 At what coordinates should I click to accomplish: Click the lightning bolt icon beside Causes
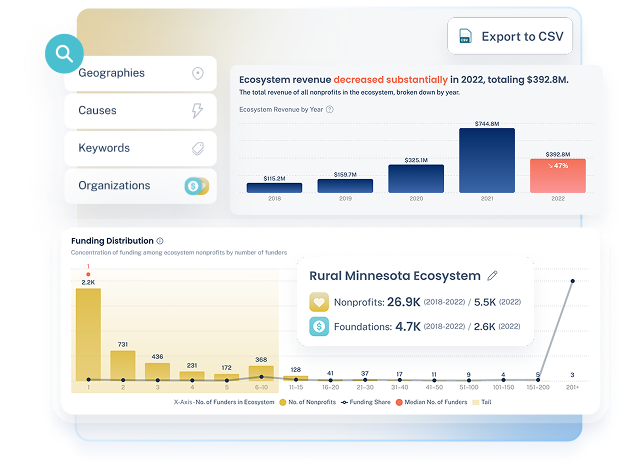click(197, 110)
